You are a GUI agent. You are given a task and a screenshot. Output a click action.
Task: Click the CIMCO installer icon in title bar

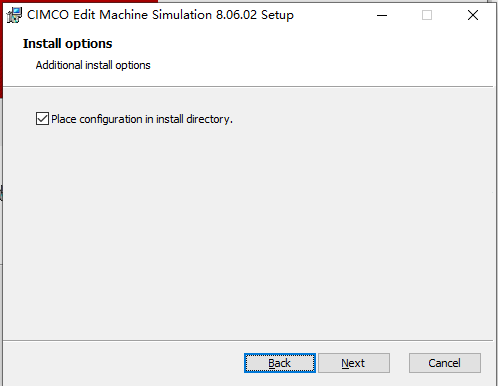[14, 15]
